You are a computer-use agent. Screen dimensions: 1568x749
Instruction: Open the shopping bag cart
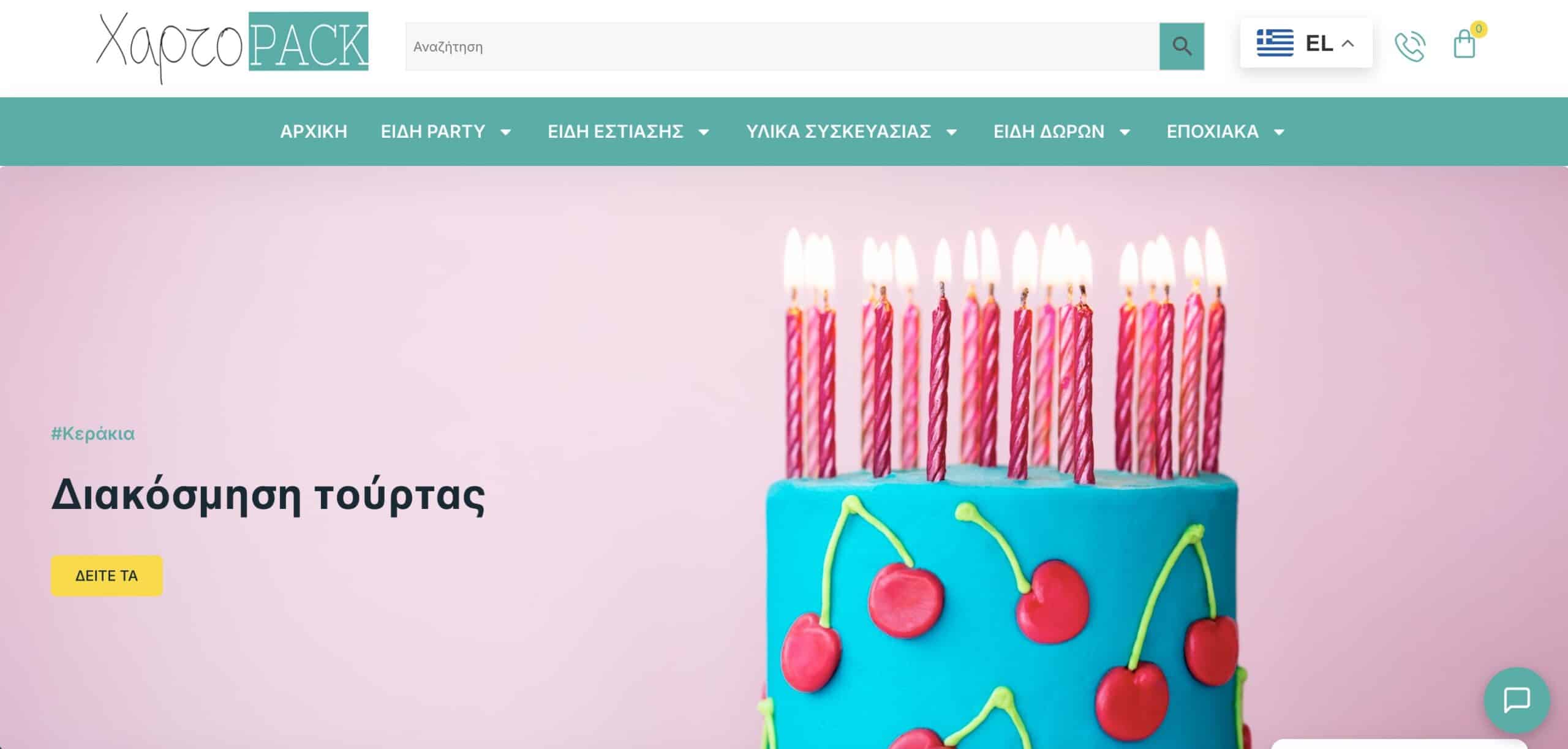[x=1464, y=45]
